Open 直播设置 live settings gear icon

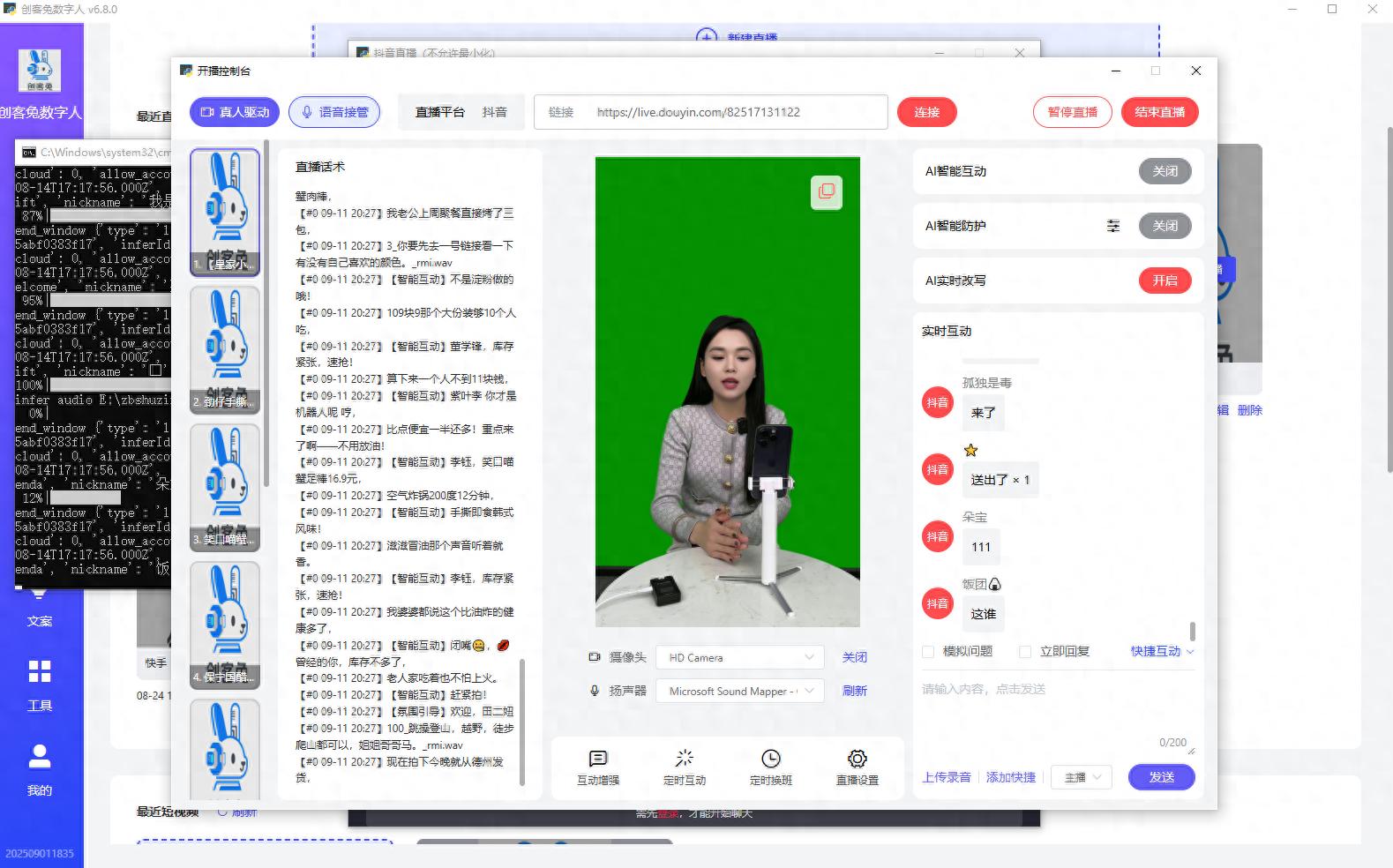tap(857, 759)
